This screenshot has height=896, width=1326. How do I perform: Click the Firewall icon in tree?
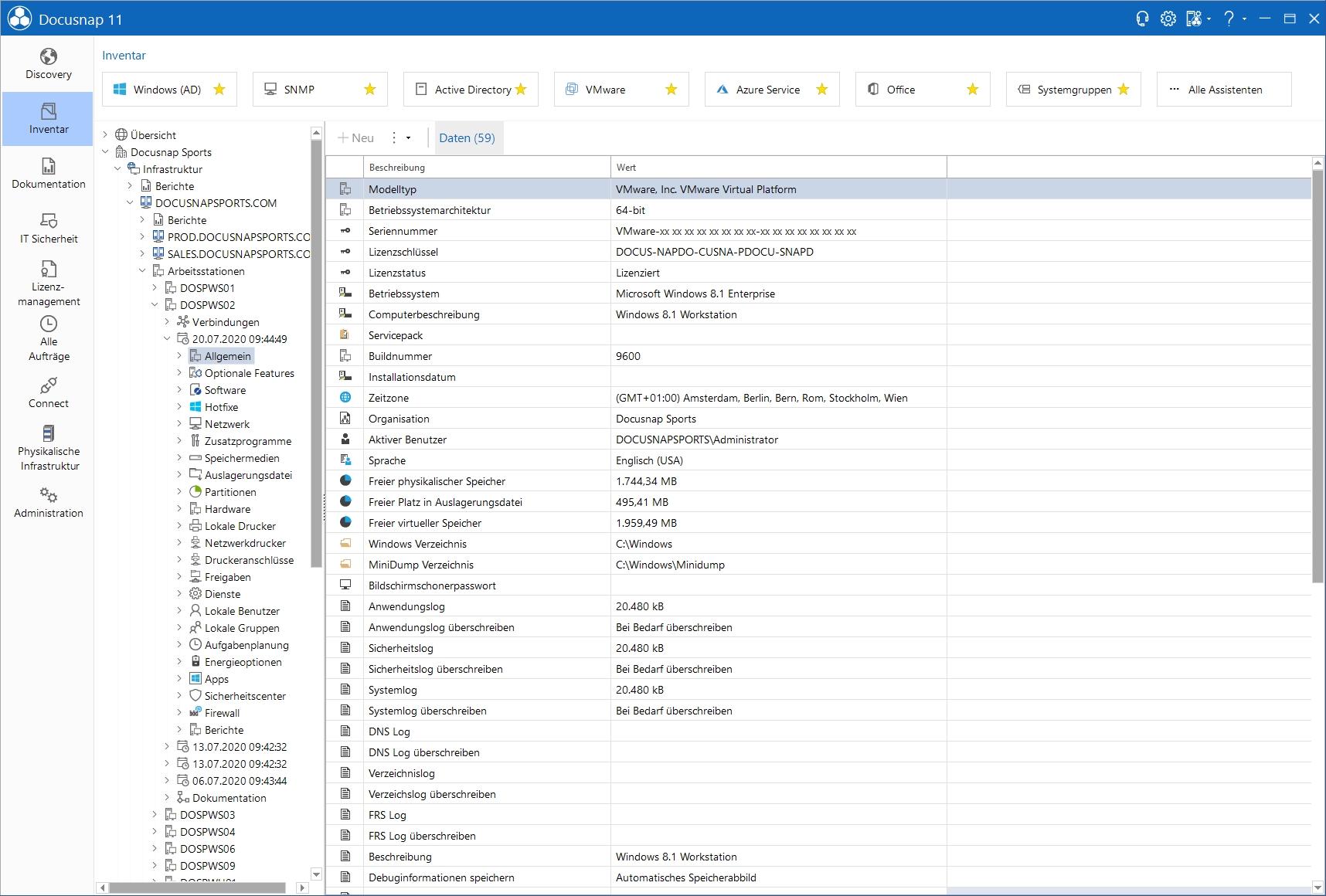(195, 713)
